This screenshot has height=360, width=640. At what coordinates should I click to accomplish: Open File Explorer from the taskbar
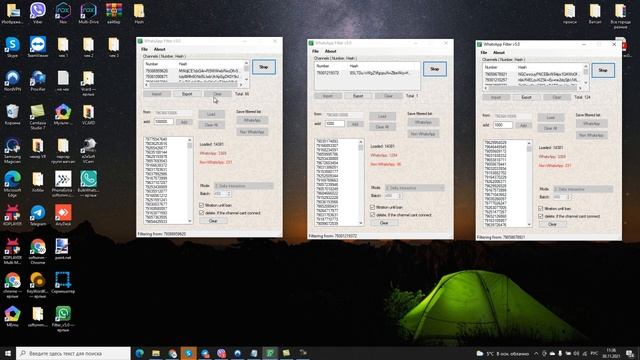click(x=156, y=353)
